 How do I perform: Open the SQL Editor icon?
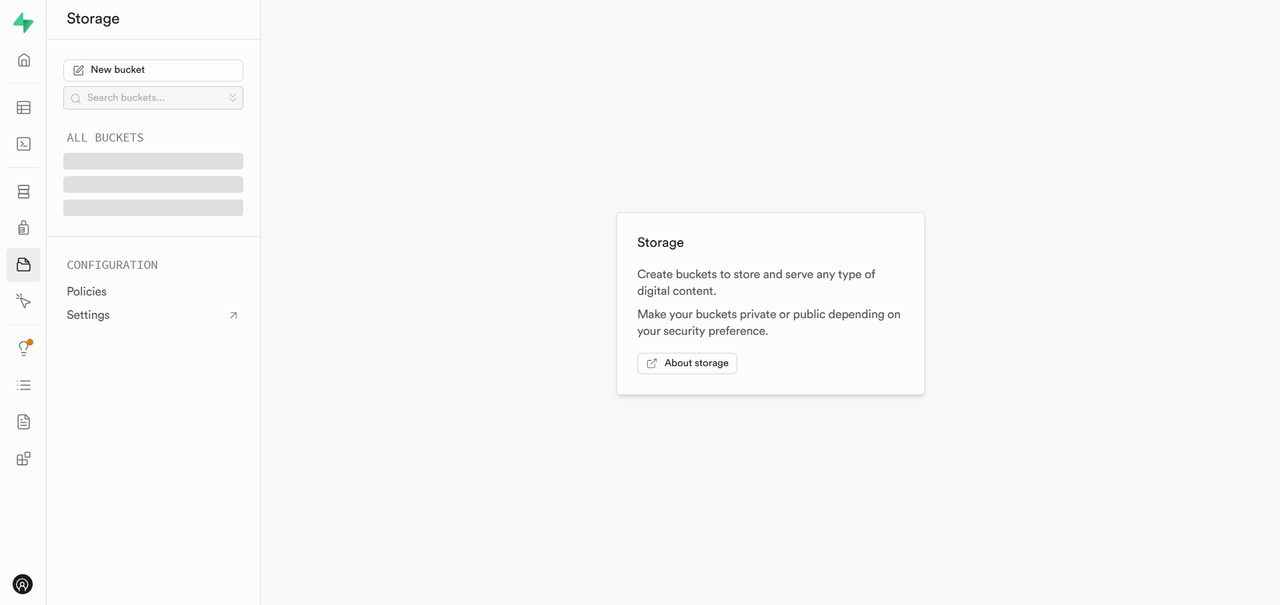coord(24,144)
